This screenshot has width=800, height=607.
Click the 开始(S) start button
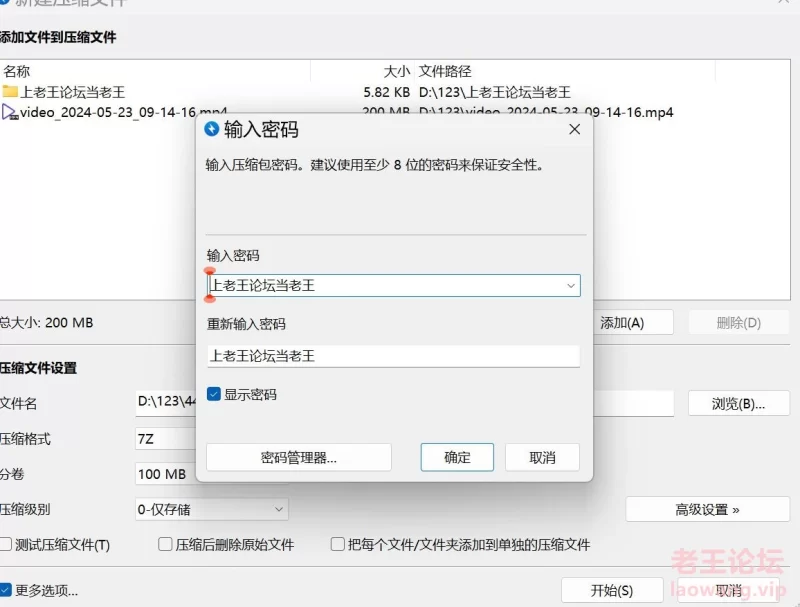(x=612, y=591)
